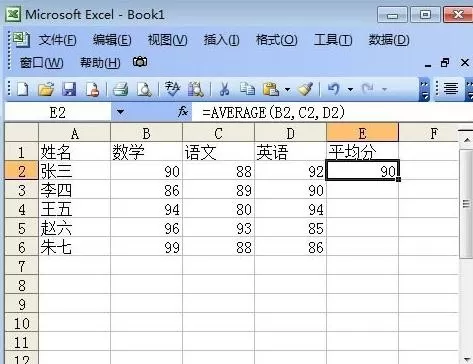Select column D header
This screenshot has width=473, height=364.
coord(291,133)
